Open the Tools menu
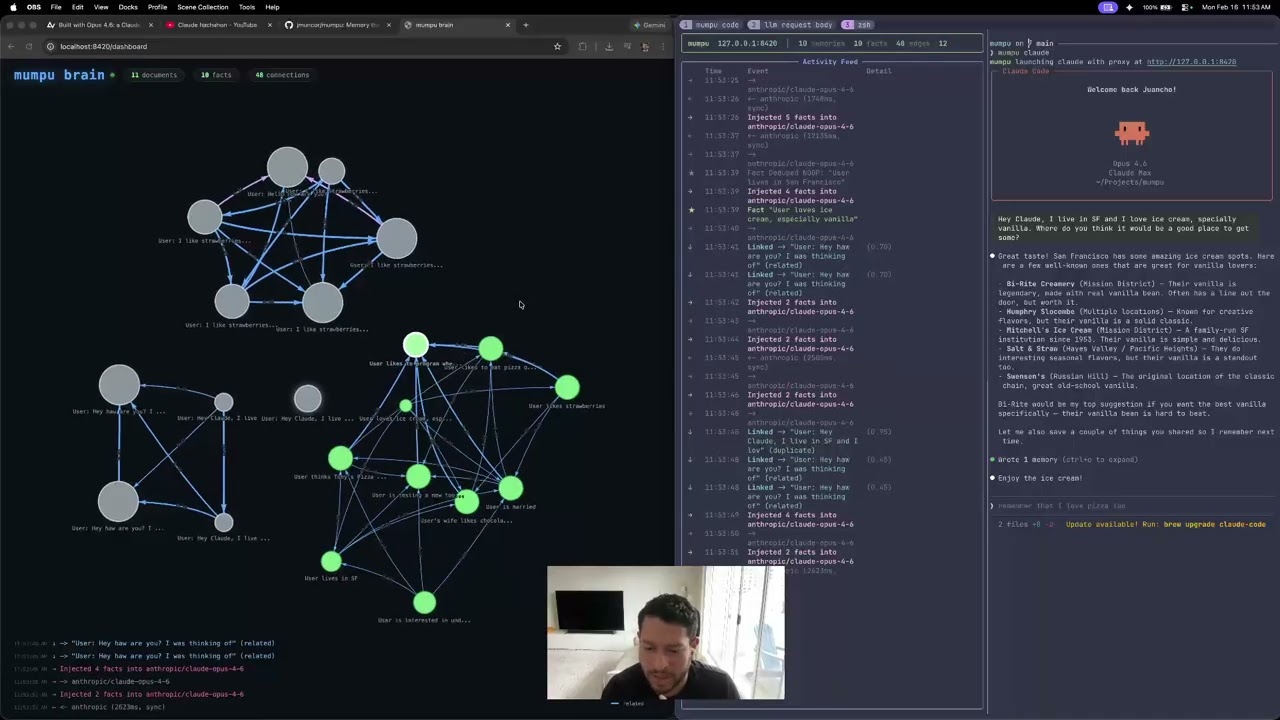This screenshot has width=1280, height=720. click(x=247, y=7)
